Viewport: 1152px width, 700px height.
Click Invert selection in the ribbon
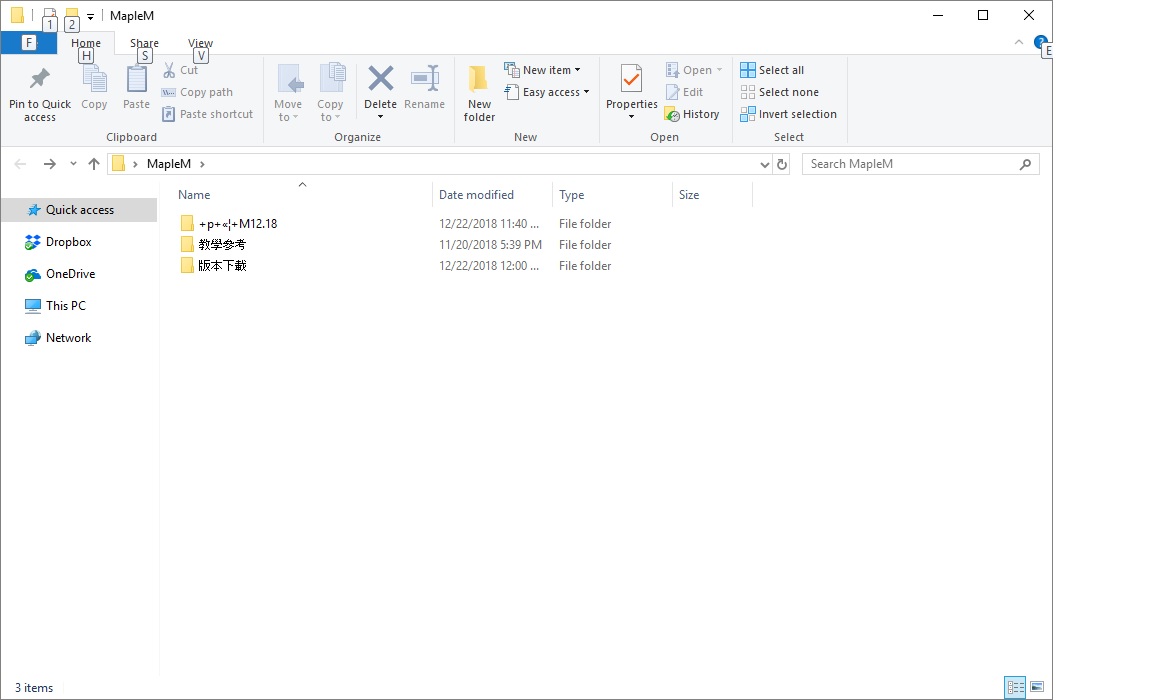788,115
